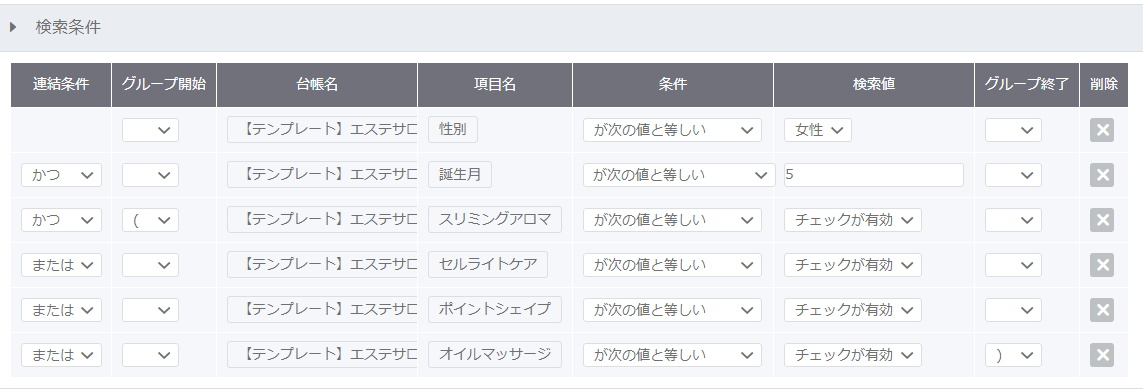The height and width of the screenshot is (390, 1143).
Task: Select ledger name field in 性別 row
Action: 322,130
